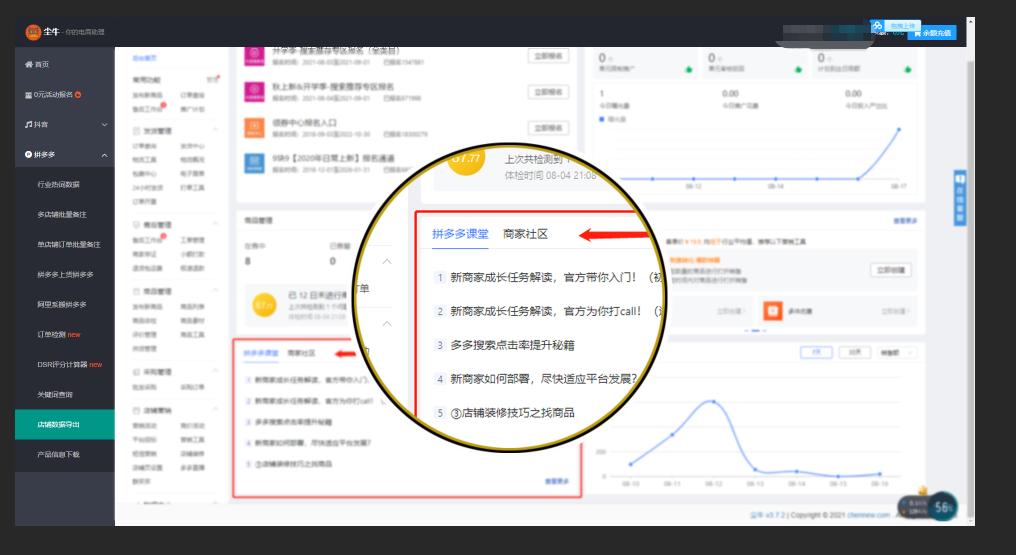
Task: Click magenta icon beside 秋上新&开学季 activity
Action: tap(254, 91)
